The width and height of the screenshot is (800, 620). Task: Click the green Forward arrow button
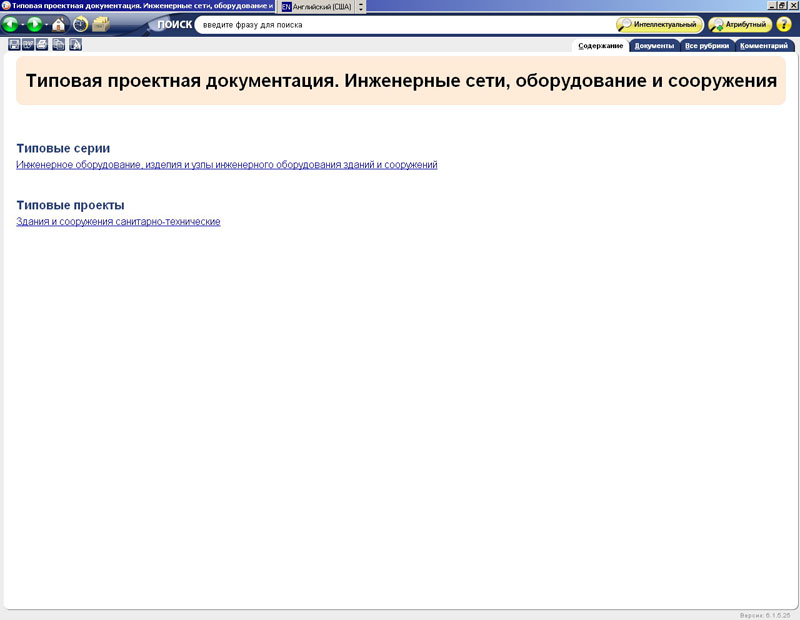(35, 24)
